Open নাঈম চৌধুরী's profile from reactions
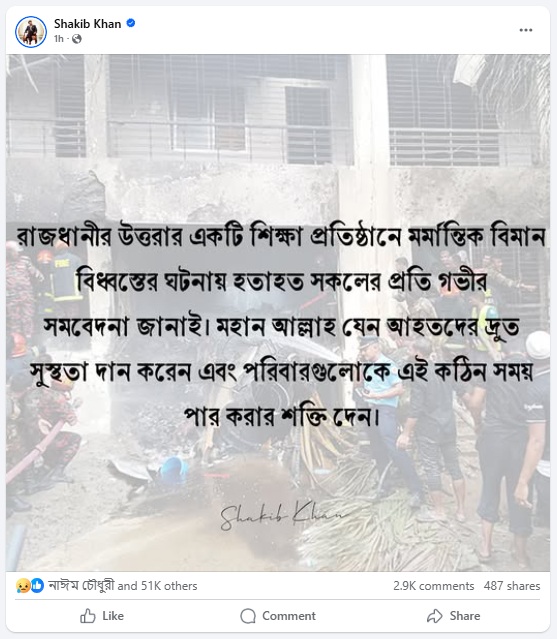 click(x=81, y=586)
